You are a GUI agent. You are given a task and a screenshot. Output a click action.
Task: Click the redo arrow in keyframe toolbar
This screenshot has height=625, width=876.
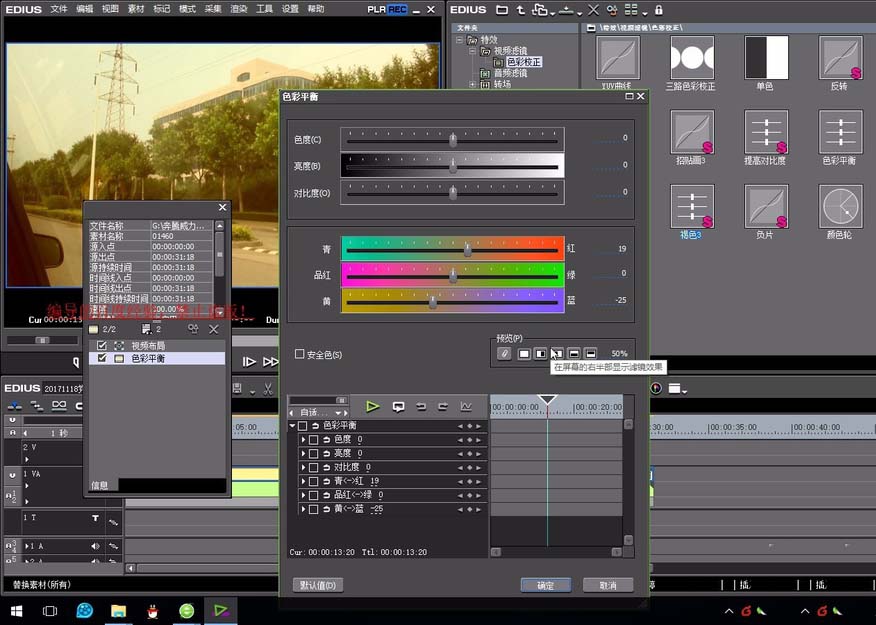click(443, 407)
